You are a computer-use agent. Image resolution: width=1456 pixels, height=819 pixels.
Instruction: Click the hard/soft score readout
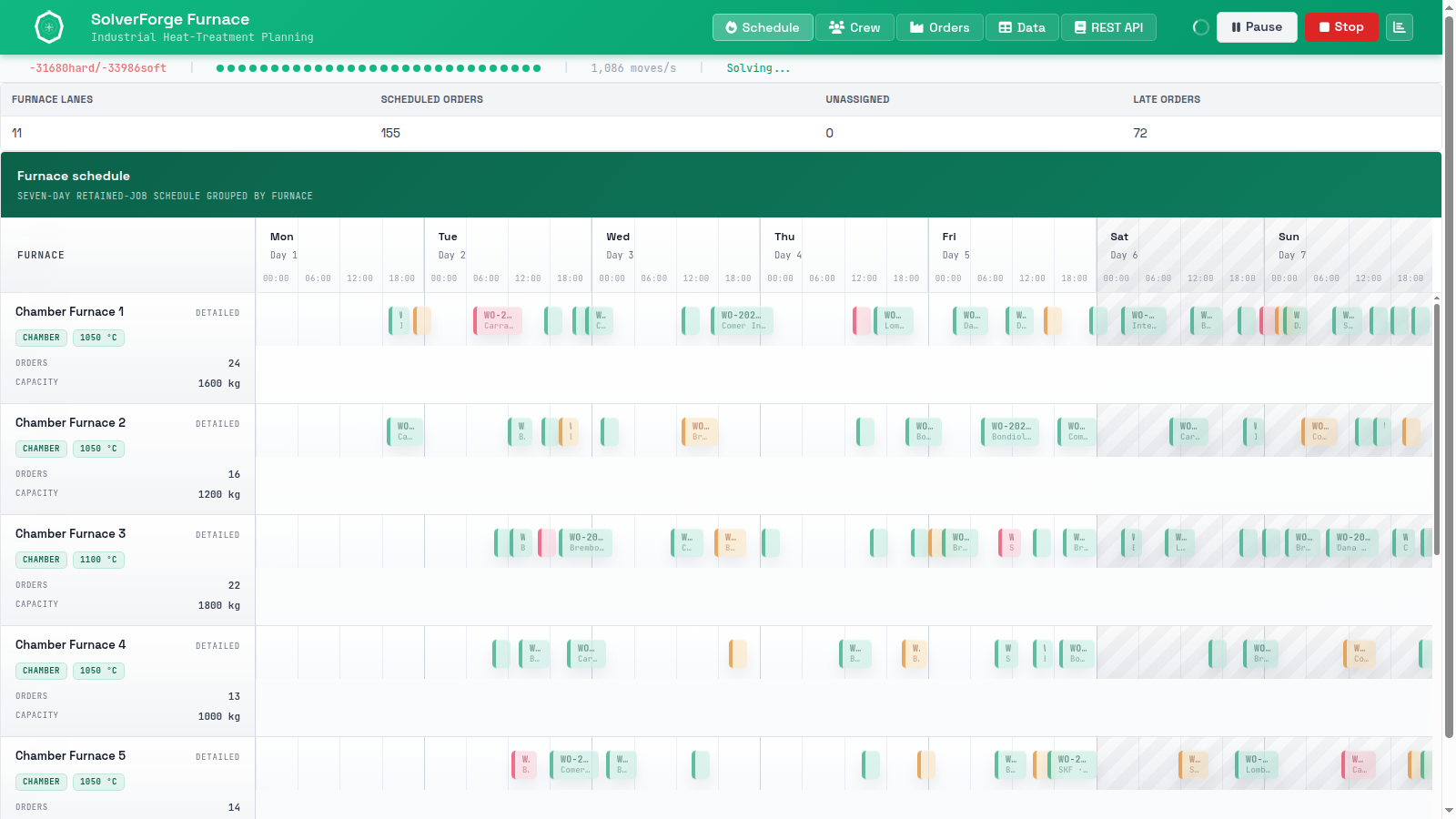coord(98,68)
